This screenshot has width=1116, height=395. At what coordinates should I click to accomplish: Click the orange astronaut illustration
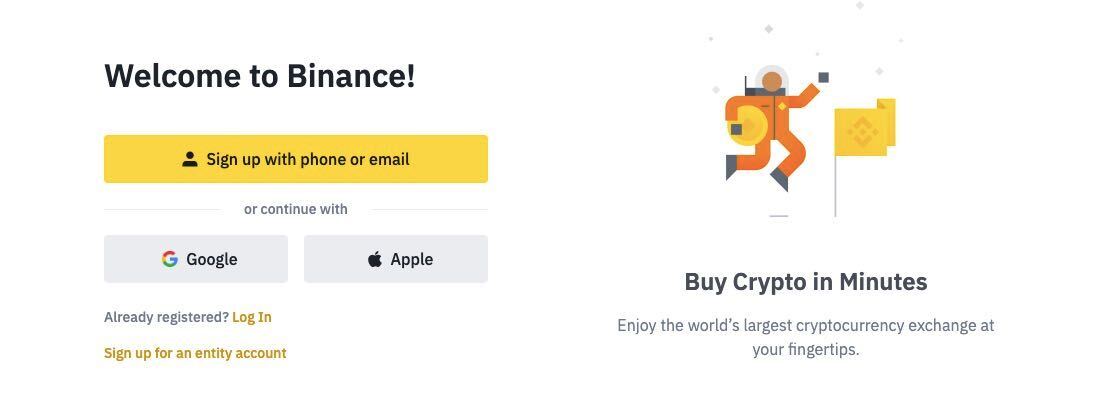[x=769, y=128]
